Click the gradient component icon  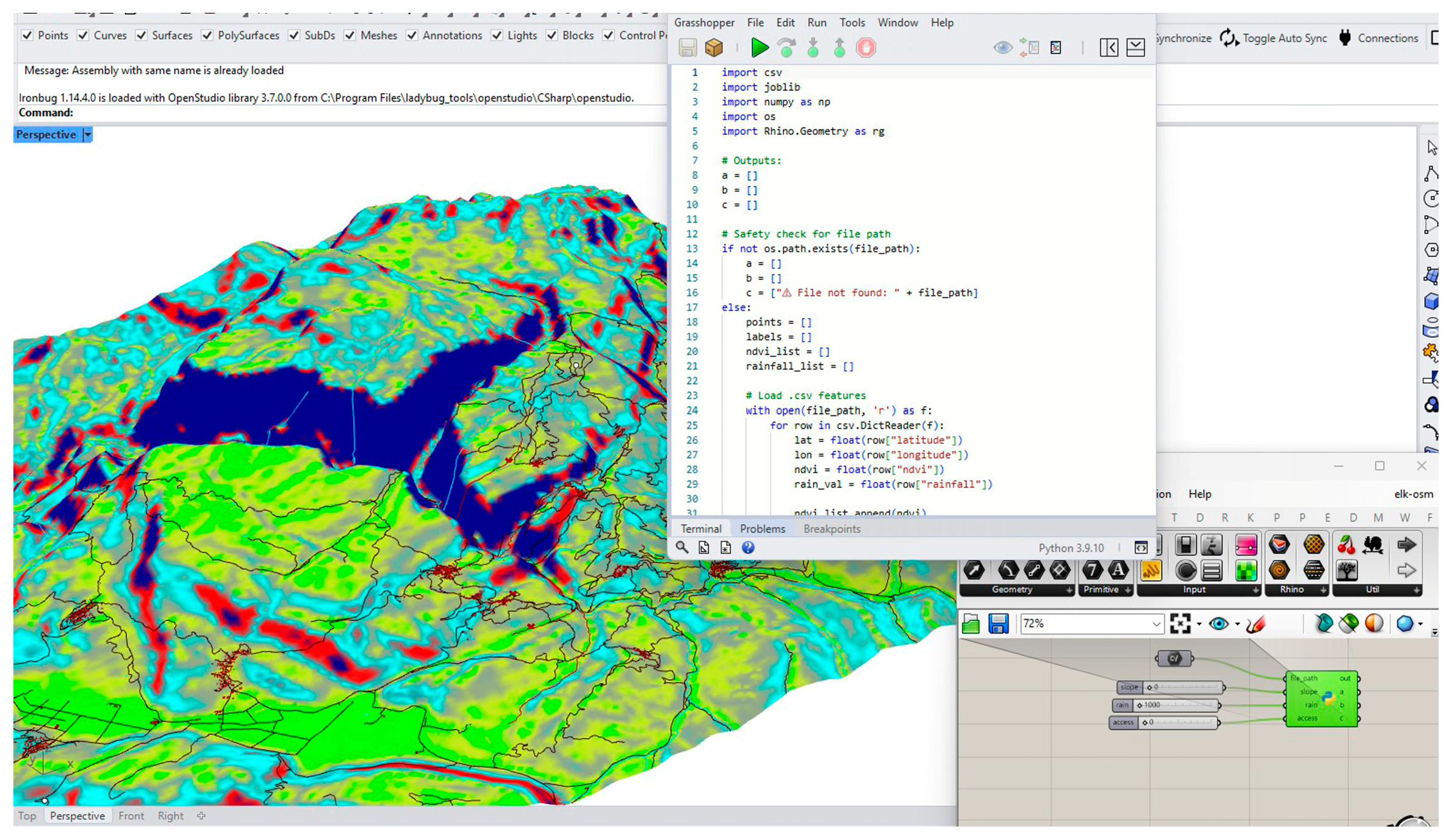[x=1246, y=545]
